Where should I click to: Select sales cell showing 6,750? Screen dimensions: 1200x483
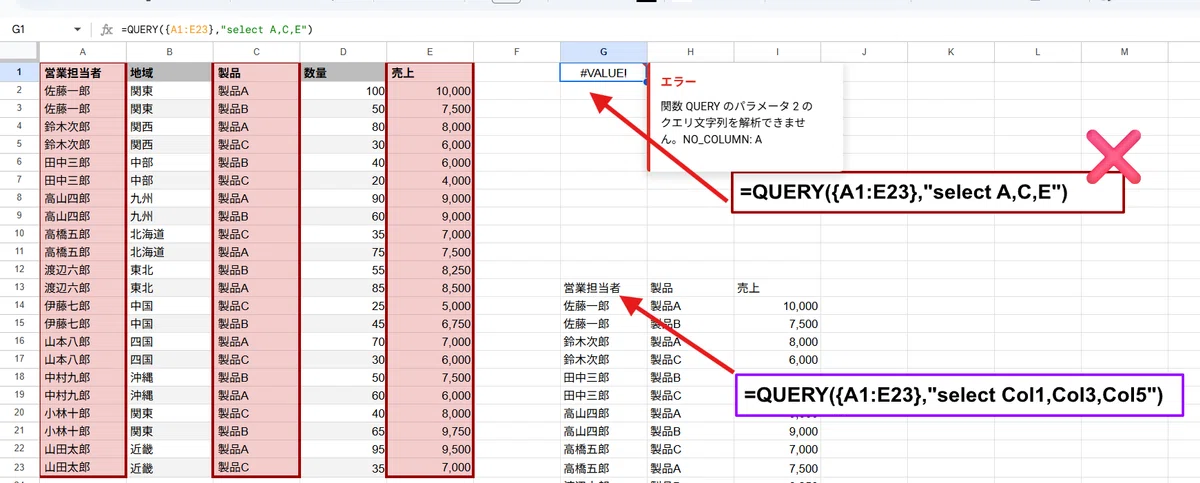pos(430,324)
